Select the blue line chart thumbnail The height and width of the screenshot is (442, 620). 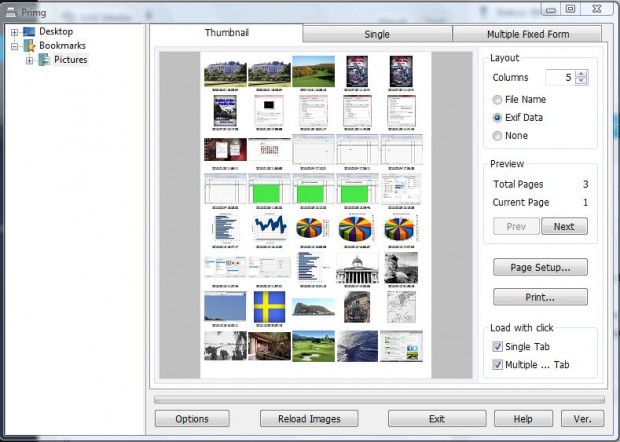tap(270, 227)
